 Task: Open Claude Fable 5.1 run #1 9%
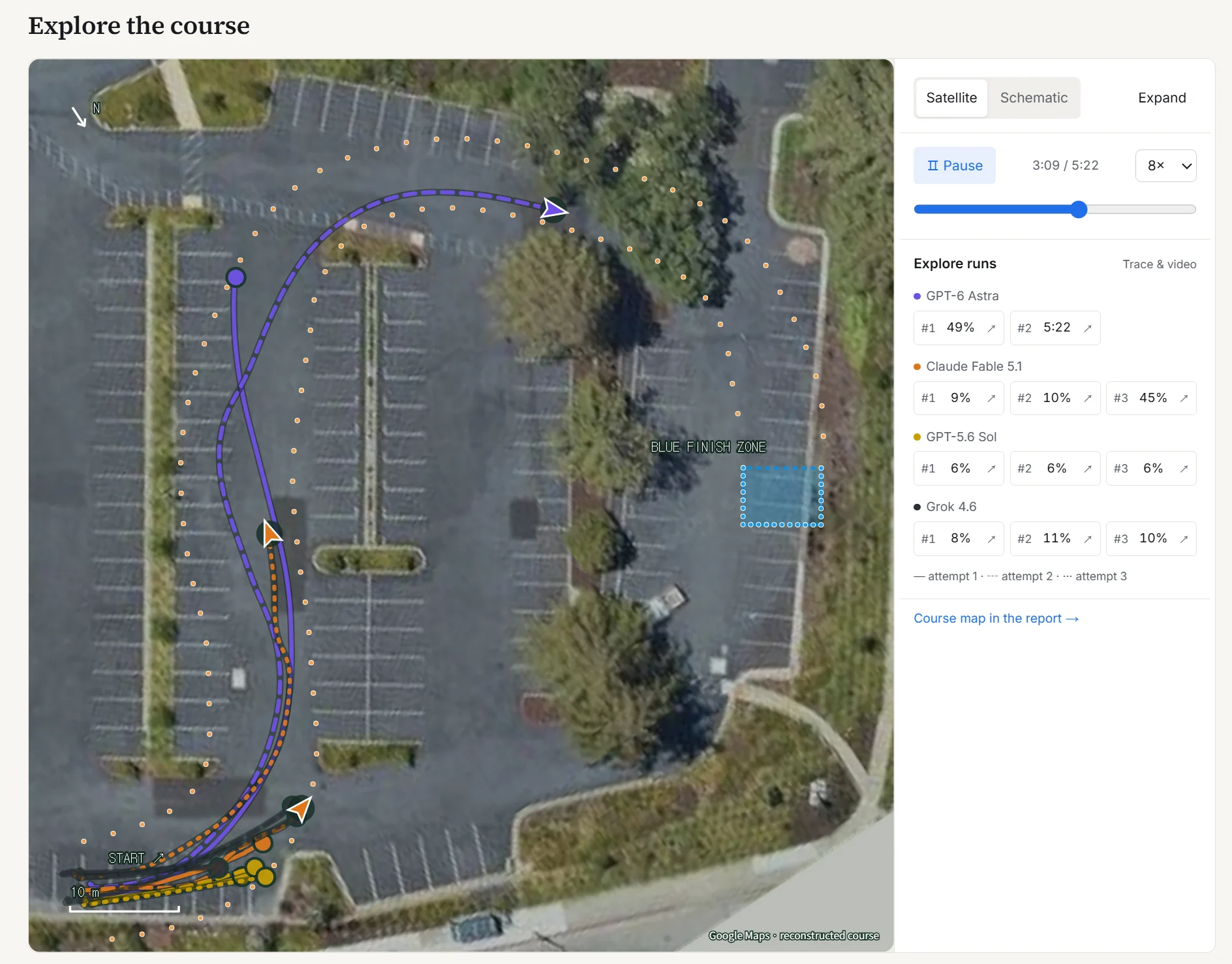[x=959, y=398]
